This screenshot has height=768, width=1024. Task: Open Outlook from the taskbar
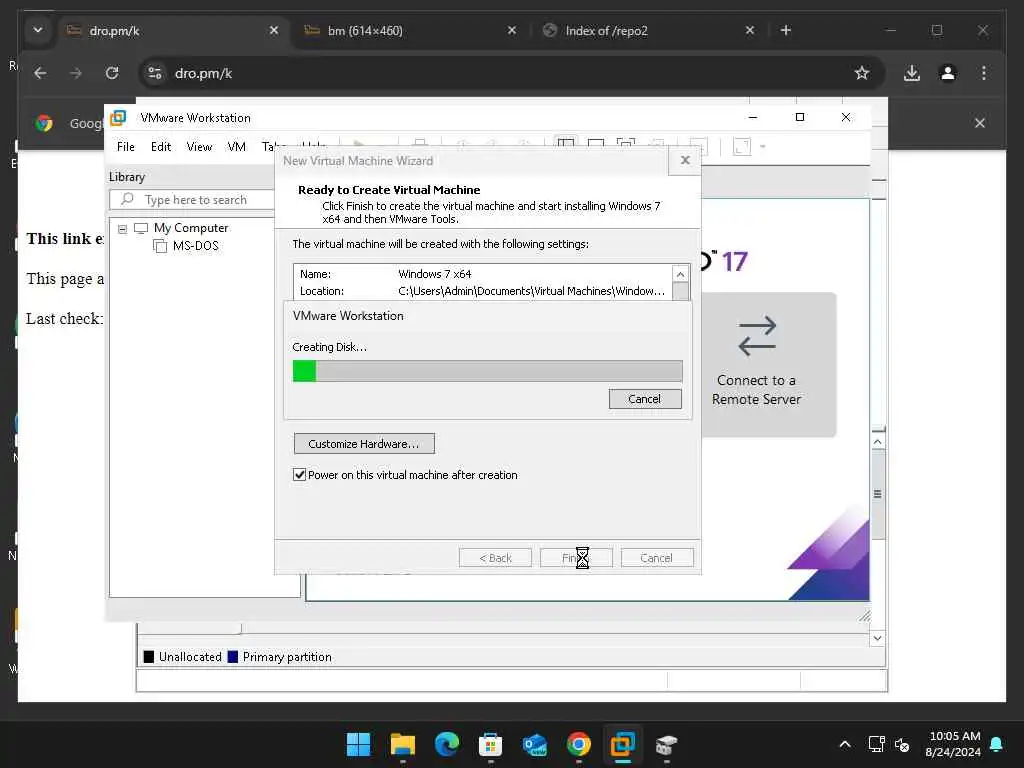(x=535, y=744)
